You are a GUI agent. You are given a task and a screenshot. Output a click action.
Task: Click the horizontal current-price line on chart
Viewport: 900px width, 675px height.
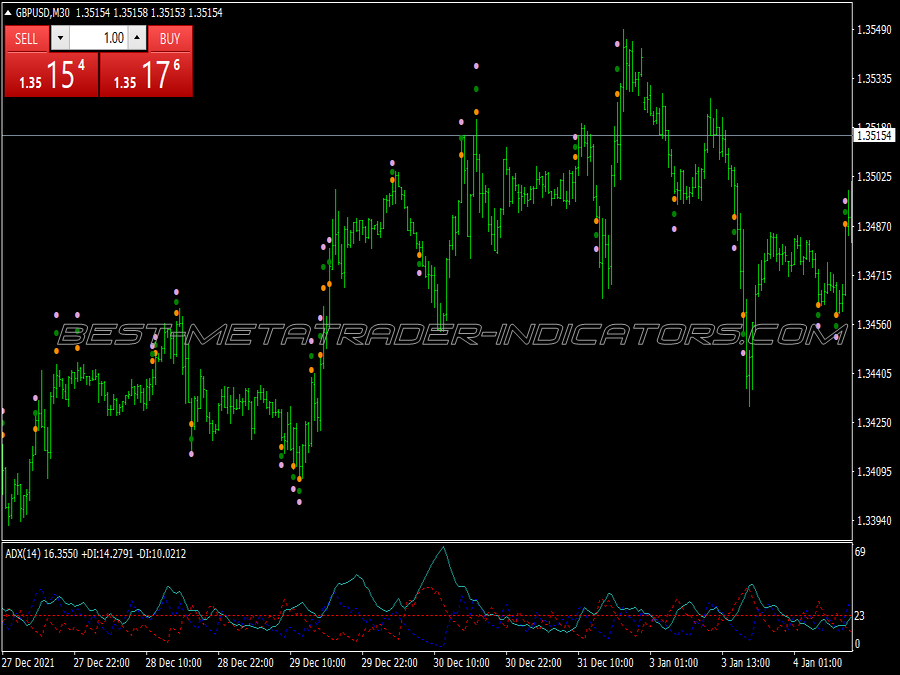click(x=427, y=135)
